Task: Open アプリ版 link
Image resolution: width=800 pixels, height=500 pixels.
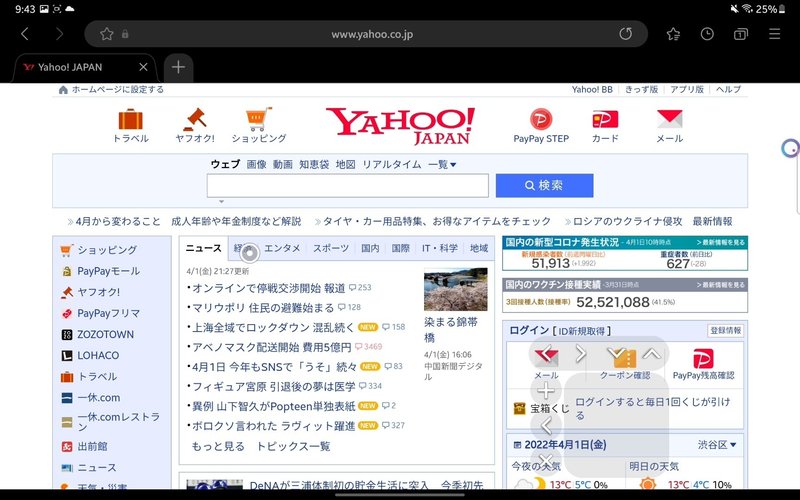Action: [x=687, y=89]
